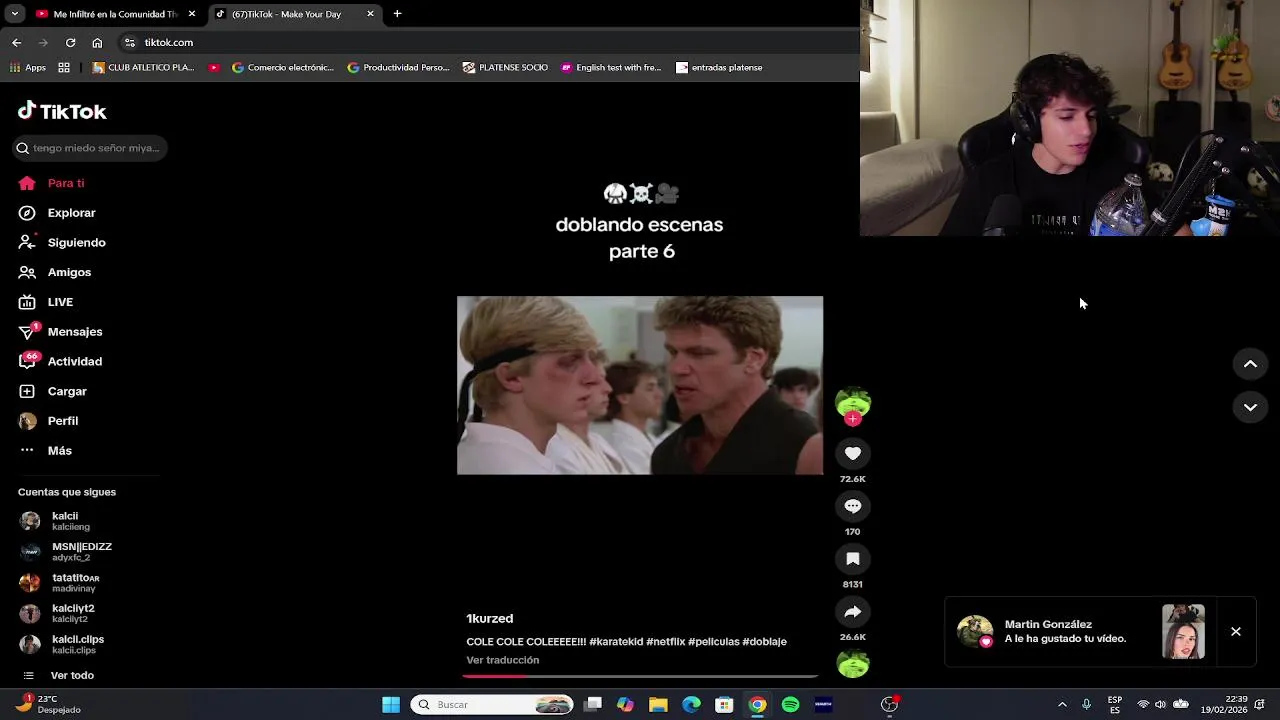The width and height of the screenshot is (1280, 720).
Task: Like the video with the heart icon
Action: 853,453
